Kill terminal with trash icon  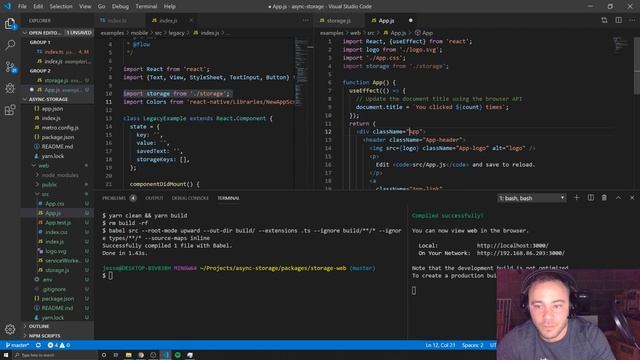coord(604,198)
